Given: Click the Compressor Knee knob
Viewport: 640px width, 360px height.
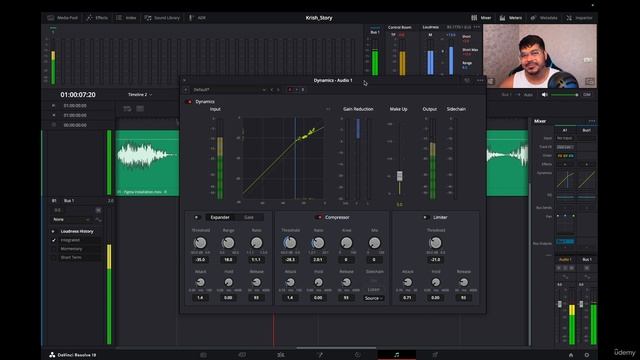Looking at the screenshot, I should [346, 243].
